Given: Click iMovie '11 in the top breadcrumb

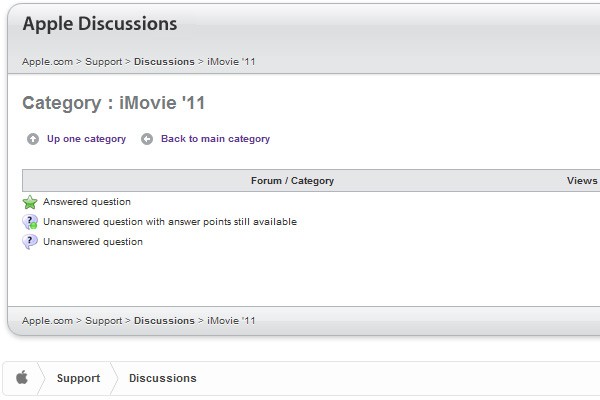Looking at the screenshot, I should tap(231, 61).
